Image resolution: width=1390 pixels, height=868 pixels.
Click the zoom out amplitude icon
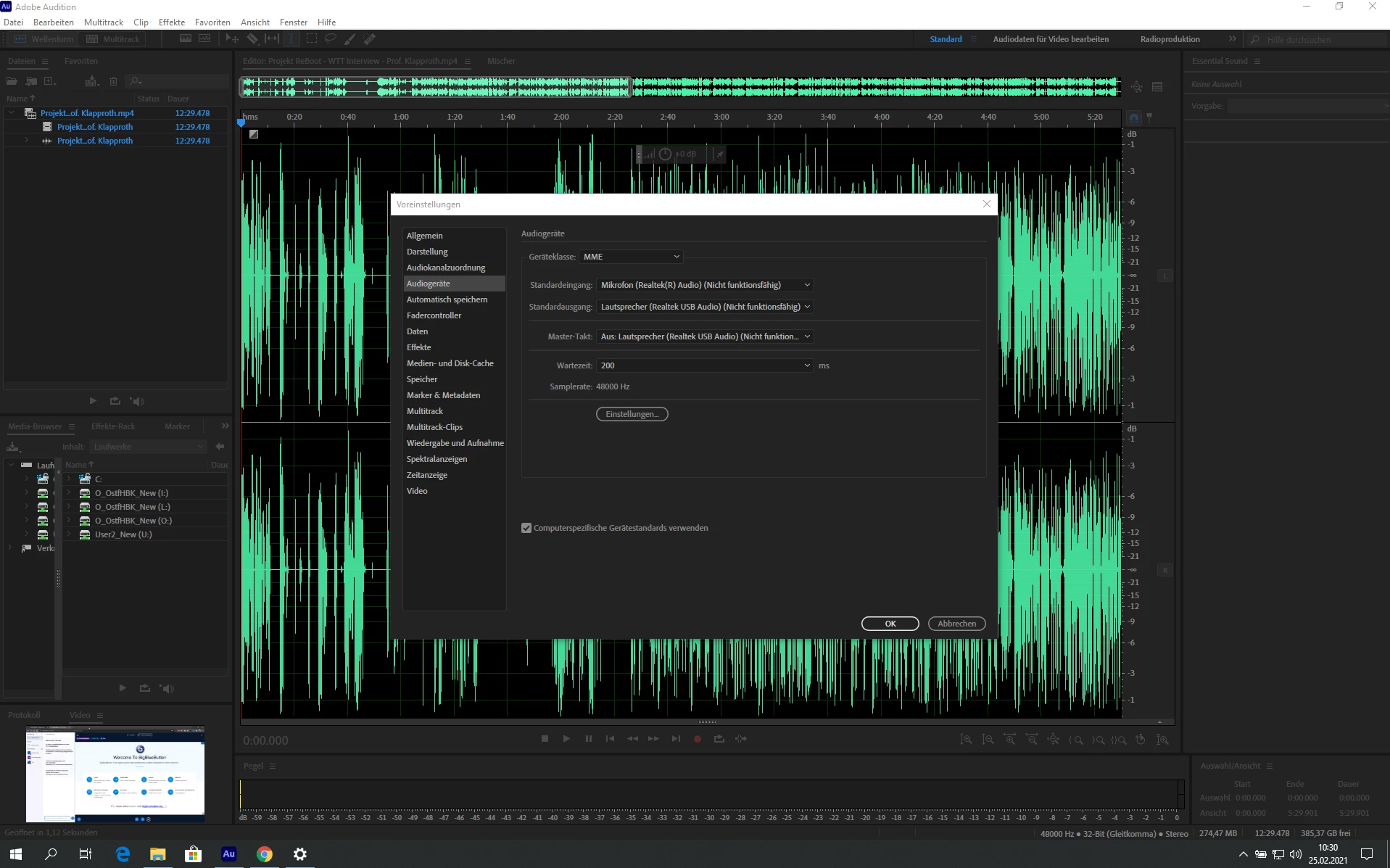tap(988, 740)
